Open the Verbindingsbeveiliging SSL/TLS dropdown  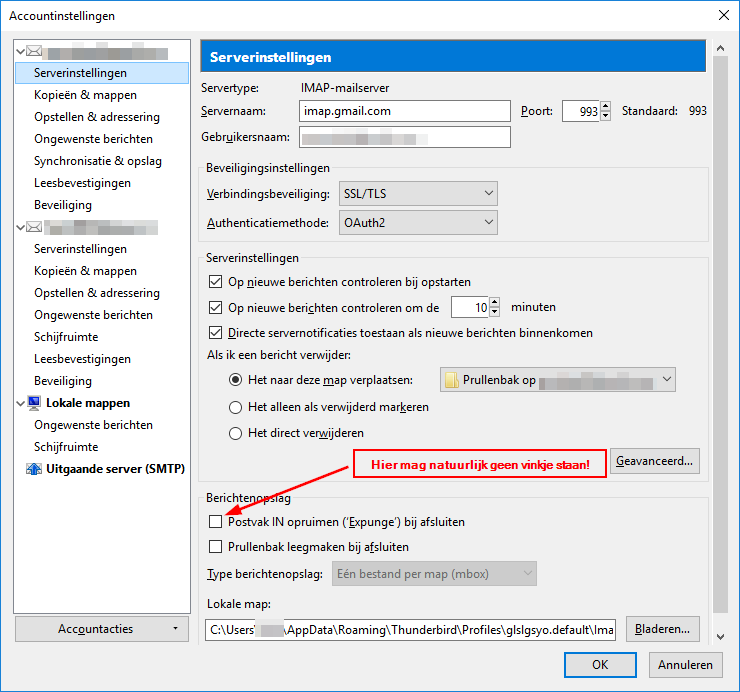(418, 194)
